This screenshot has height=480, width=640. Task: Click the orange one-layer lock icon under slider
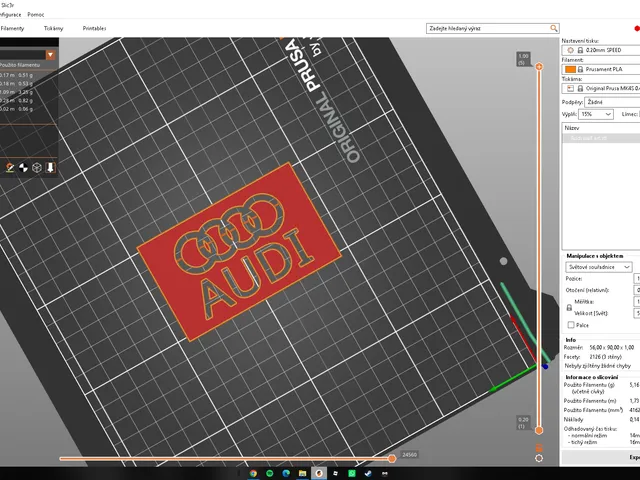point(539,448)
